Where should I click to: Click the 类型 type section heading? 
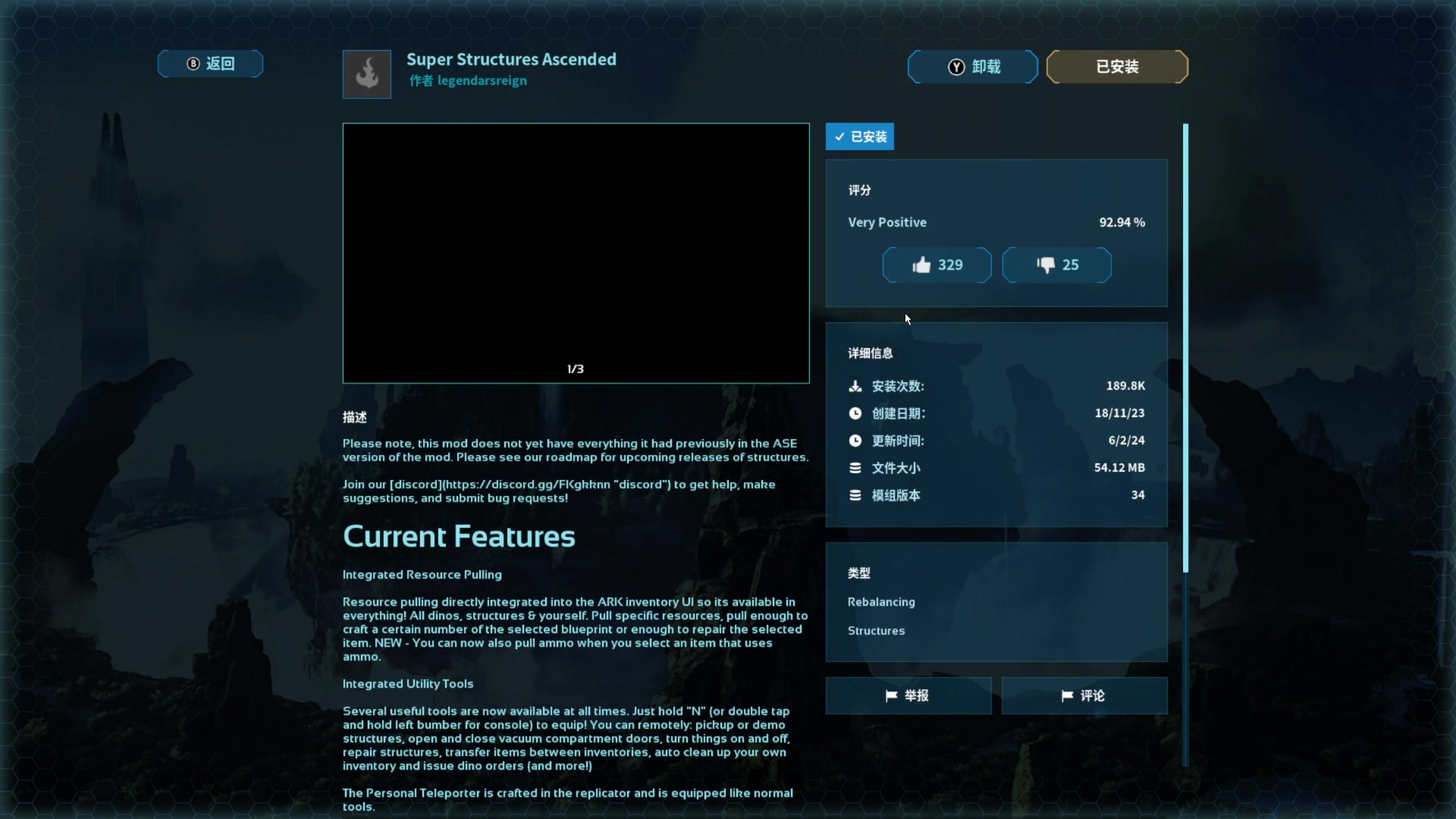click(859, 573)
